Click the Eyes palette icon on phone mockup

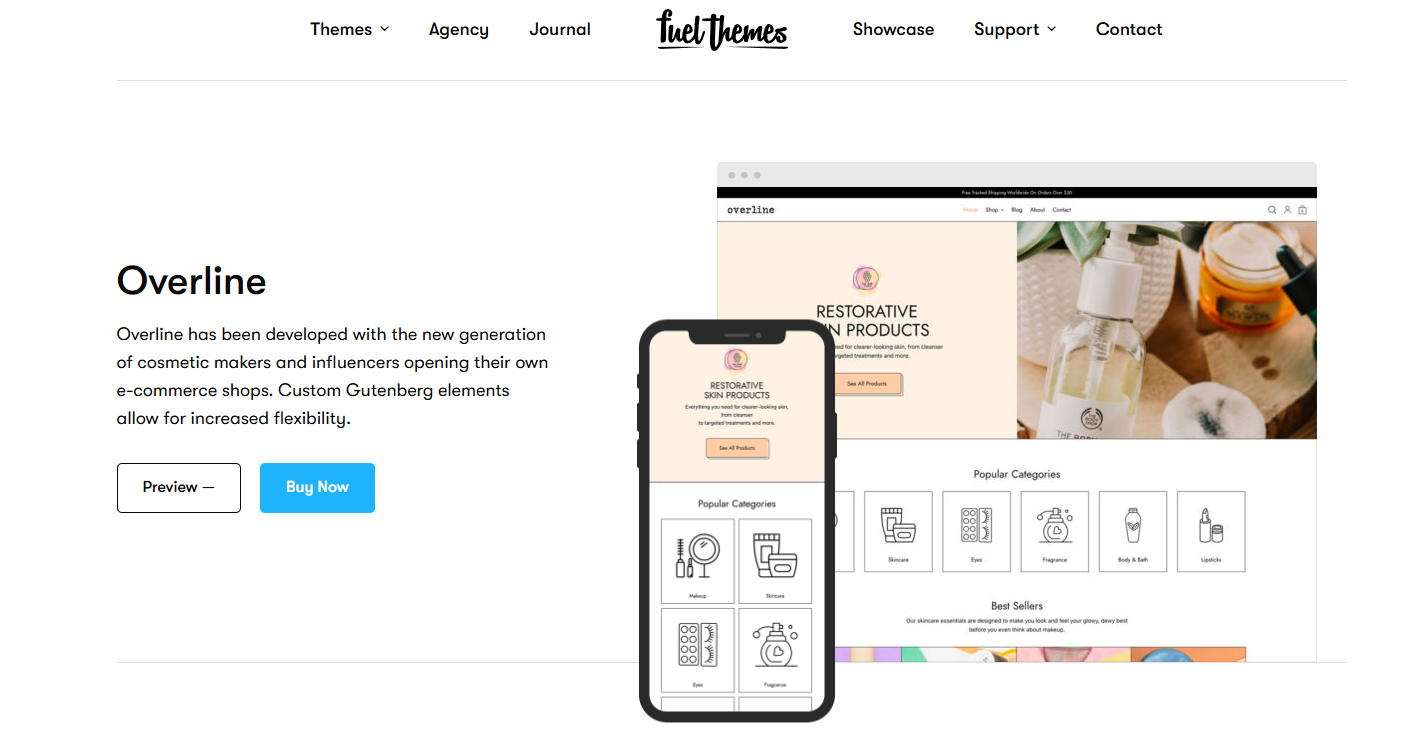(x=697, y=649)
